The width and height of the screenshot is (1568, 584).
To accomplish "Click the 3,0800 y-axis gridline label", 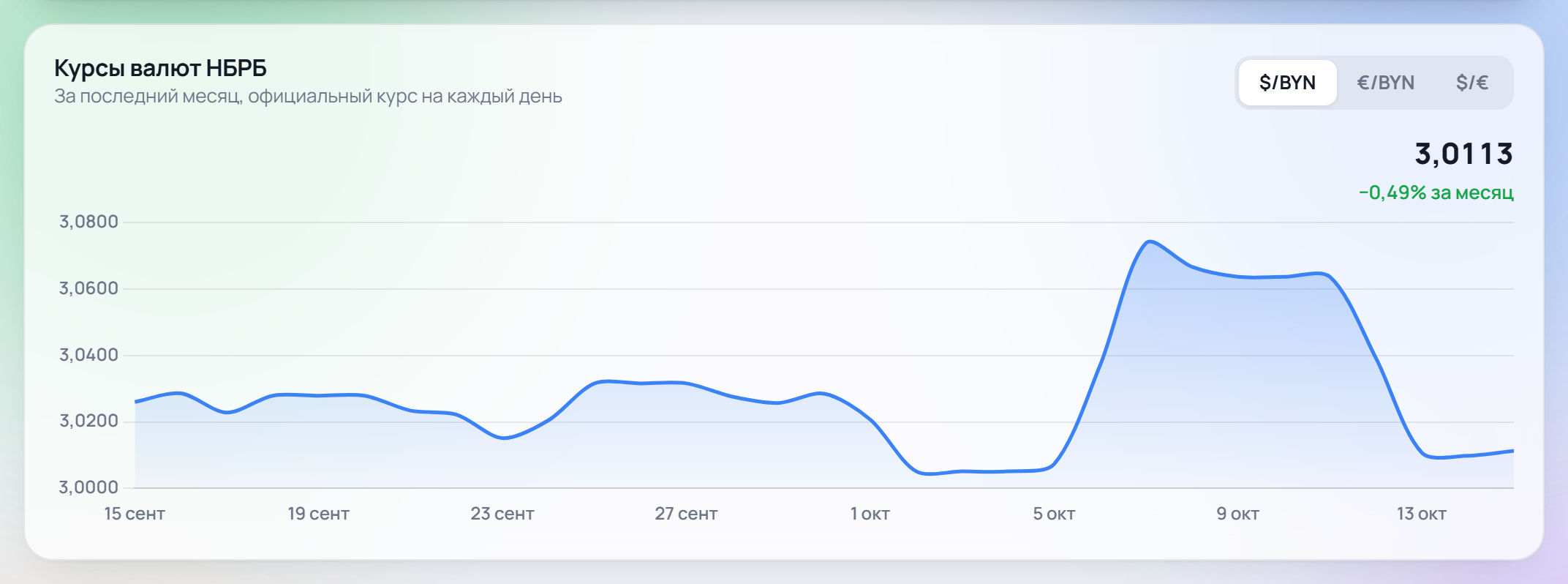I will click(88, 222).
